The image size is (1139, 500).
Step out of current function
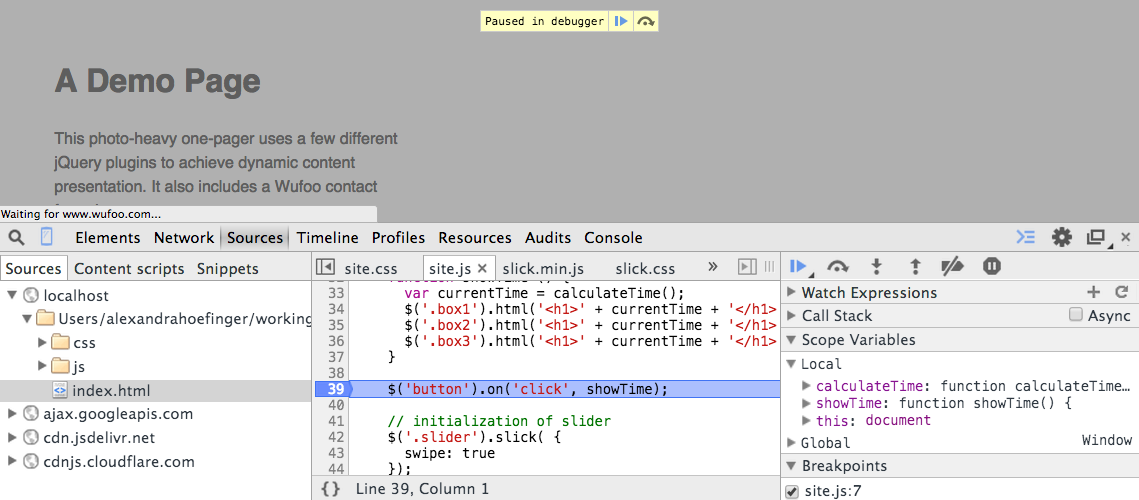915,267
